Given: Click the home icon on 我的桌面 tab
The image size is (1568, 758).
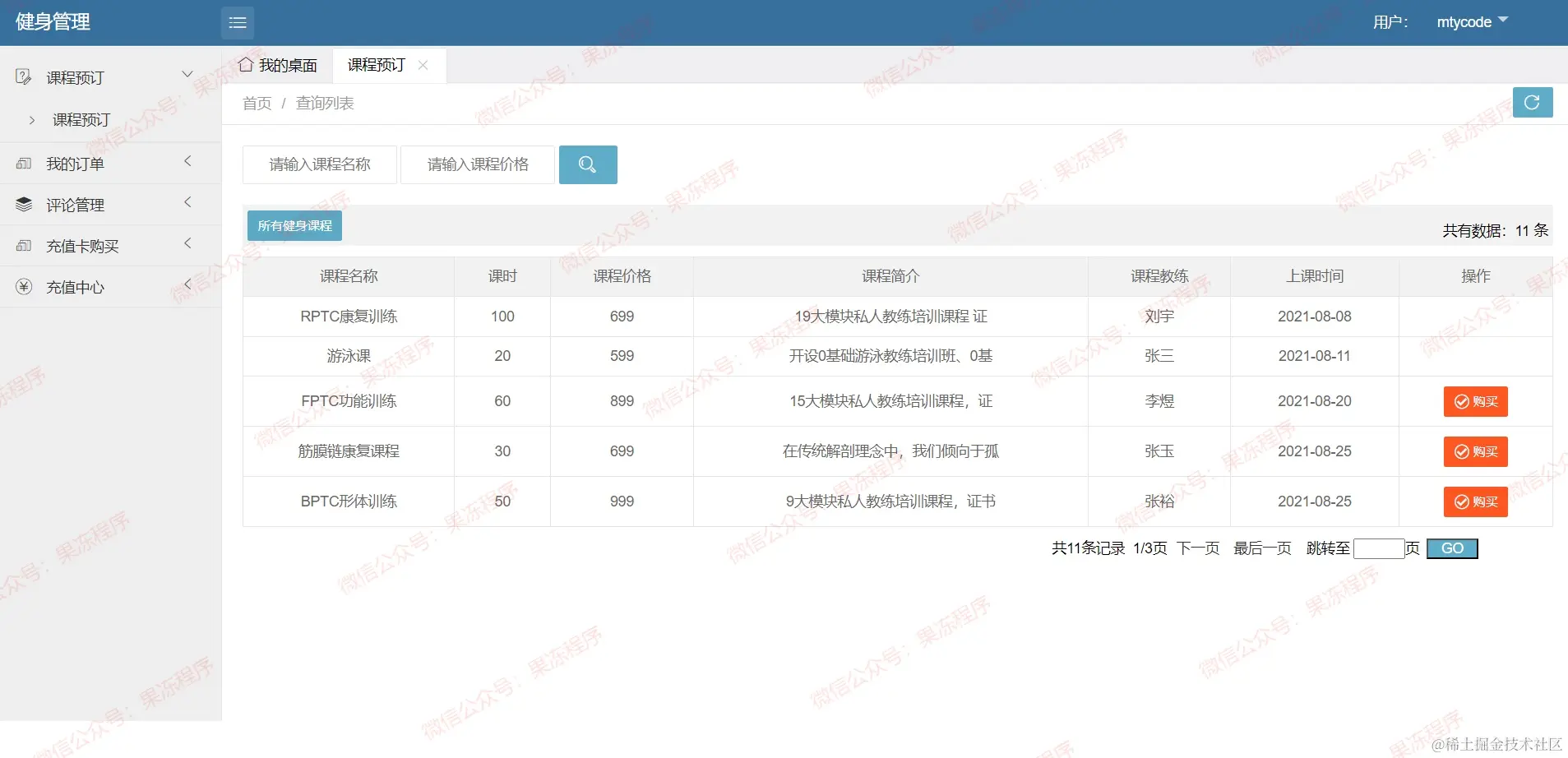Looking at the screenshot, I should (x=245, y=64).
